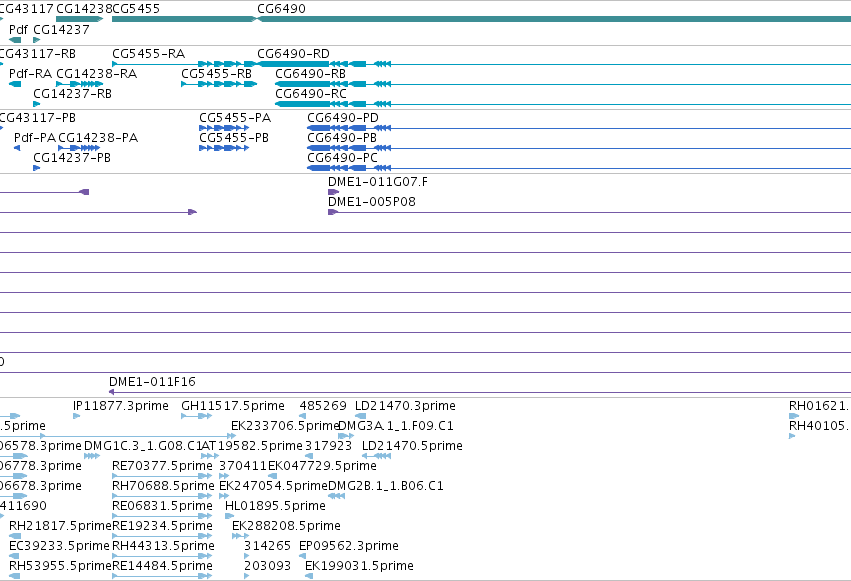Select the CG6490-PB protein label

tap(342, 138)
